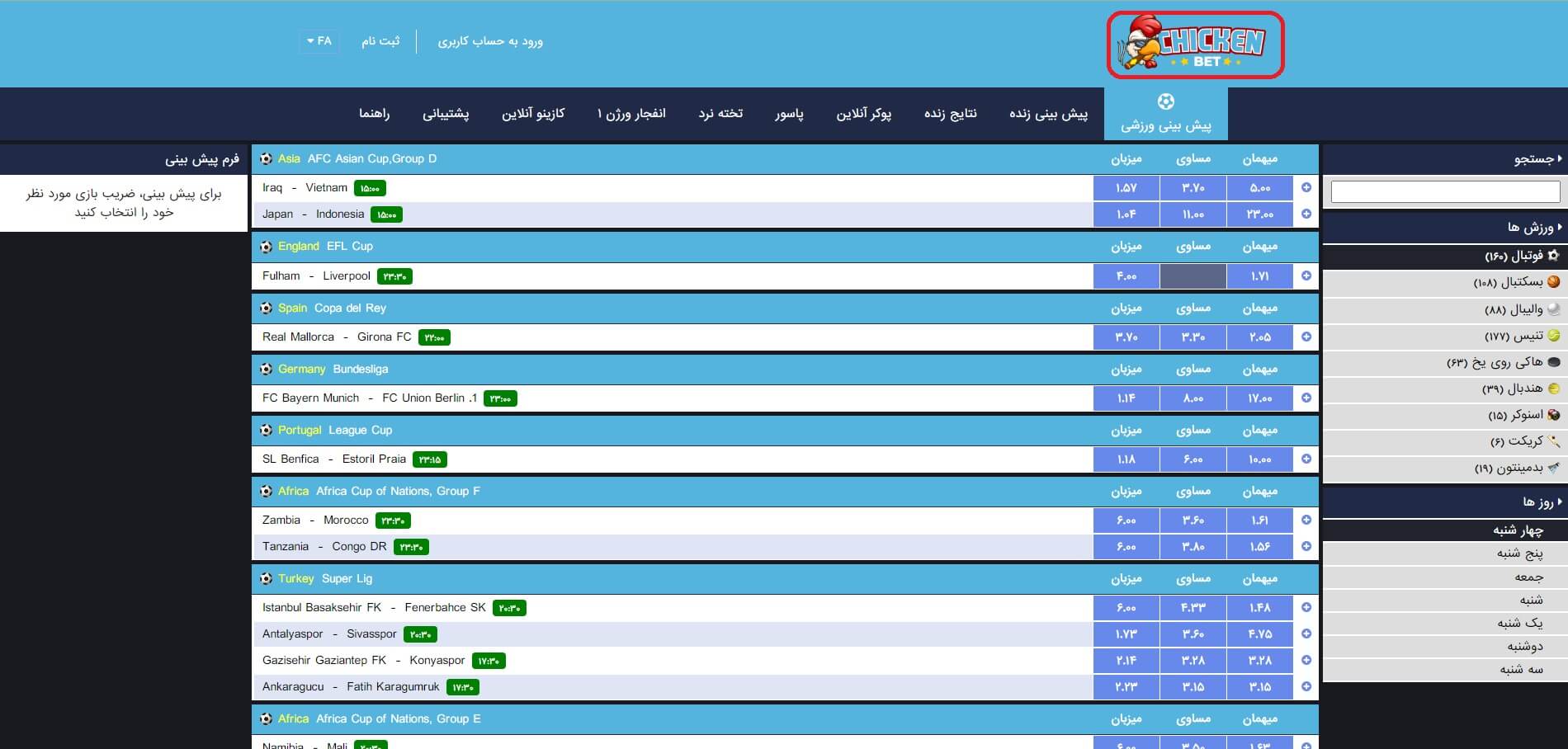Expand more bets for Japan - Indonesia
Image resolution: width=1568 pixels, height=749 pixels.
(x=1306, y=214)
